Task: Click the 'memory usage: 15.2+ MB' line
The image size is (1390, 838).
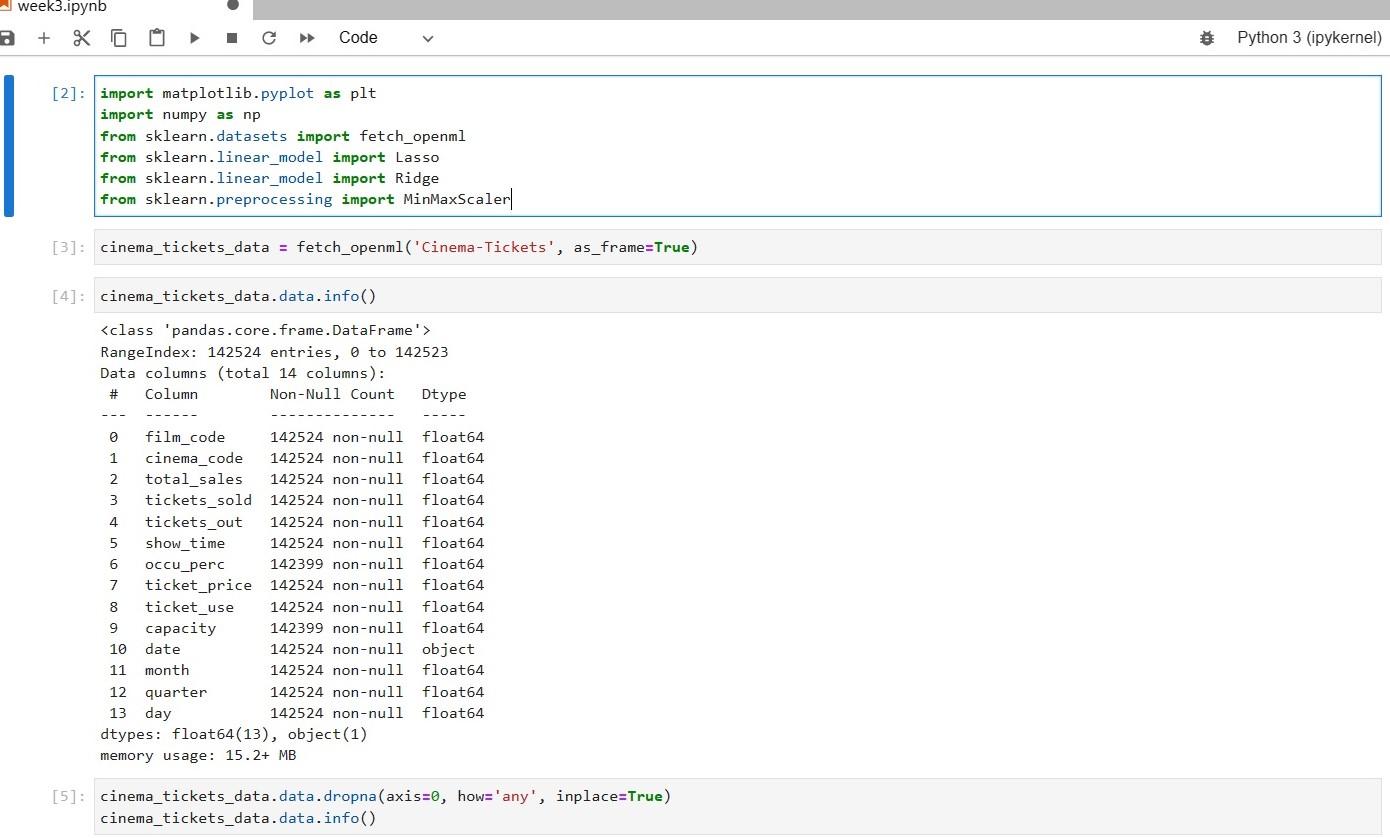Action: click(198, 755)
